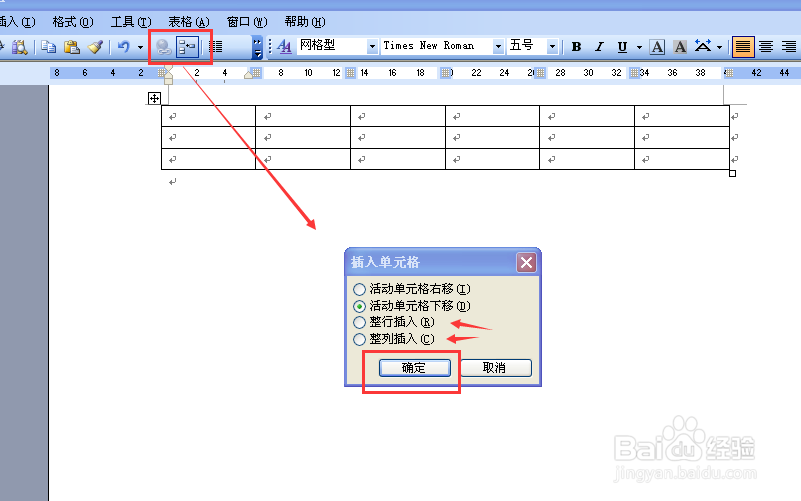Open the Styles and Formatting AA icon

point(284,47)
